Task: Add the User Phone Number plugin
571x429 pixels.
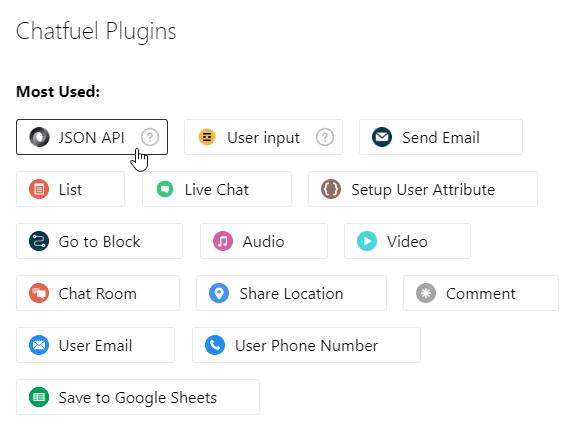Action: pos(306,345)
